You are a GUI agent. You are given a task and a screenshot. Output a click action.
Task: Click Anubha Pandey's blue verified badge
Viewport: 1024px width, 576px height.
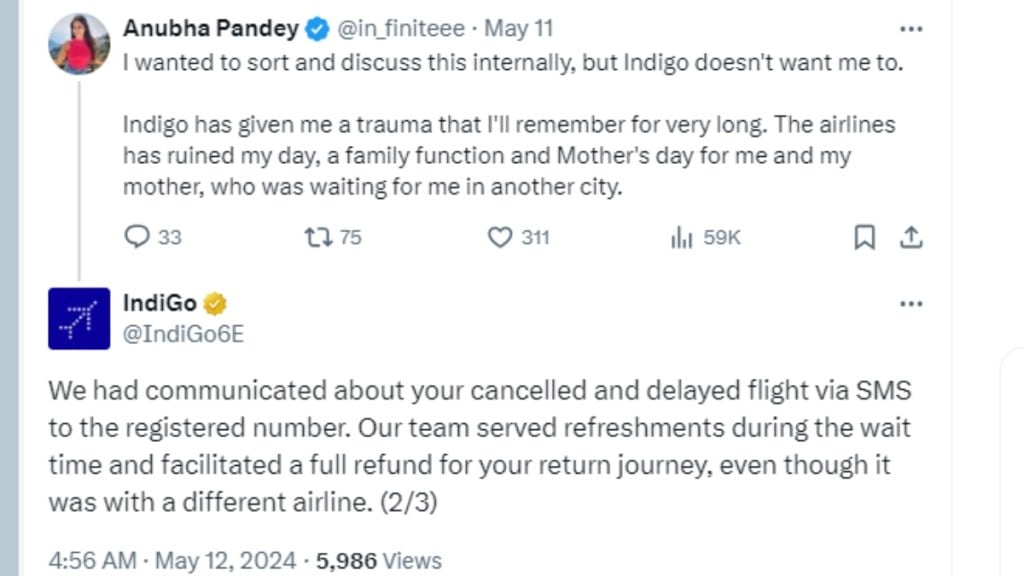(x=316, y=29)
